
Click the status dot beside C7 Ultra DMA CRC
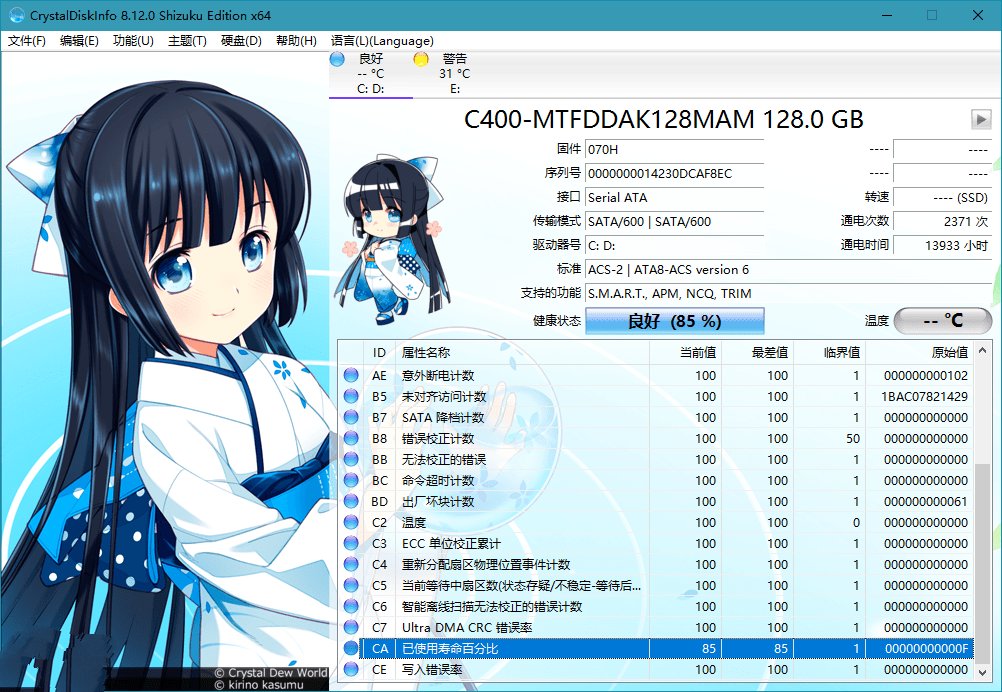click(349, 627)
